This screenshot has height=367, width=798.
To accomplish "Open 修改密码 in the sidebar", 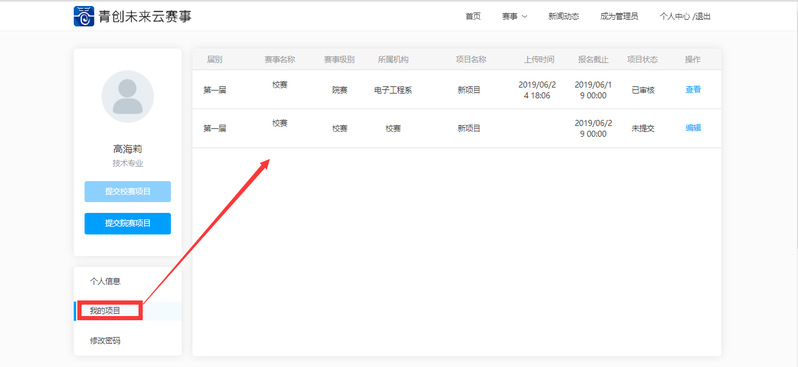I will point(105,341).
